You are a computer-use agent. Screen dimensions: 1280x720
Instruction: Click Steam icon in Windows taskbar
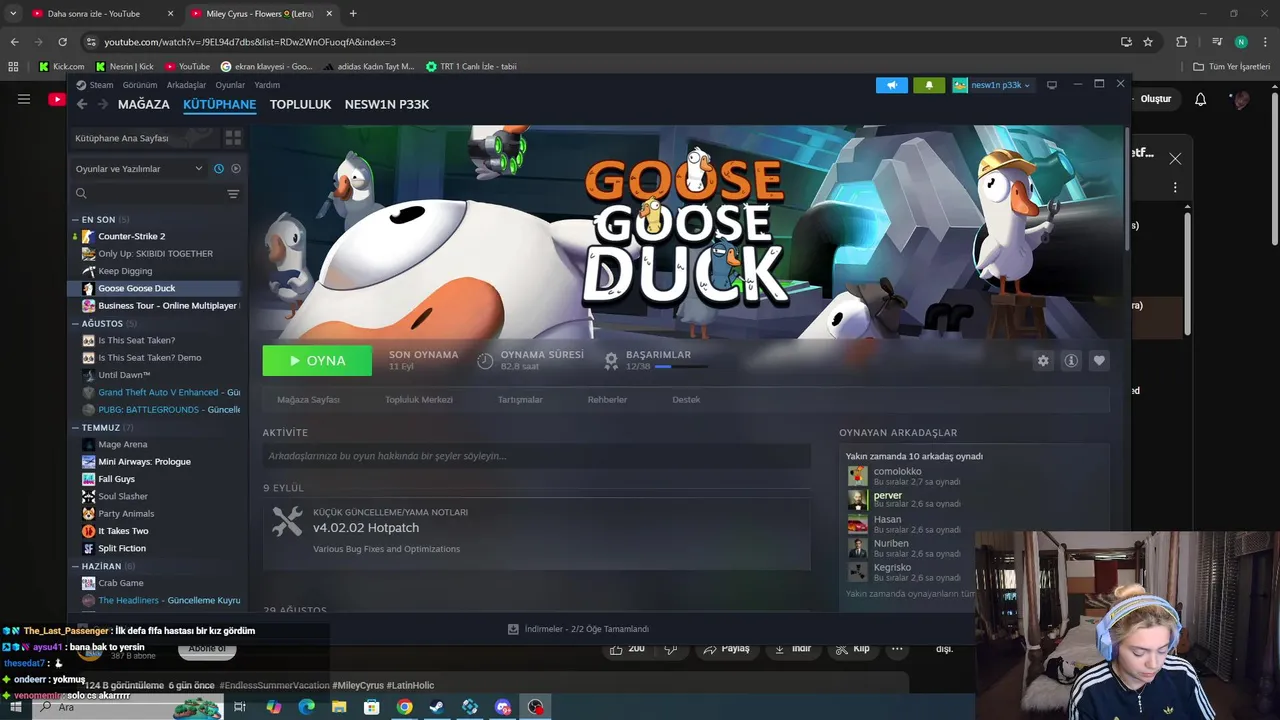tap(437, 707)
